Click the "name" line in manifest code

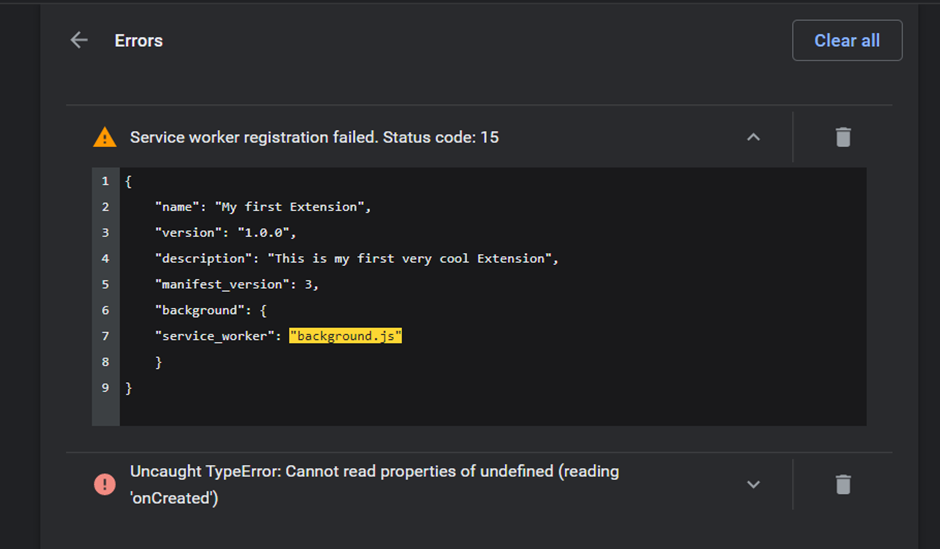tap(263, 207)
